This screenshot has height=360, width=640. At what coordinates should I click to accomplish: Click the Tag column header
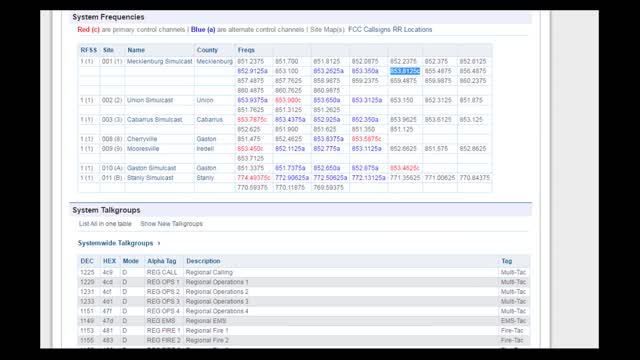(507, 261)
